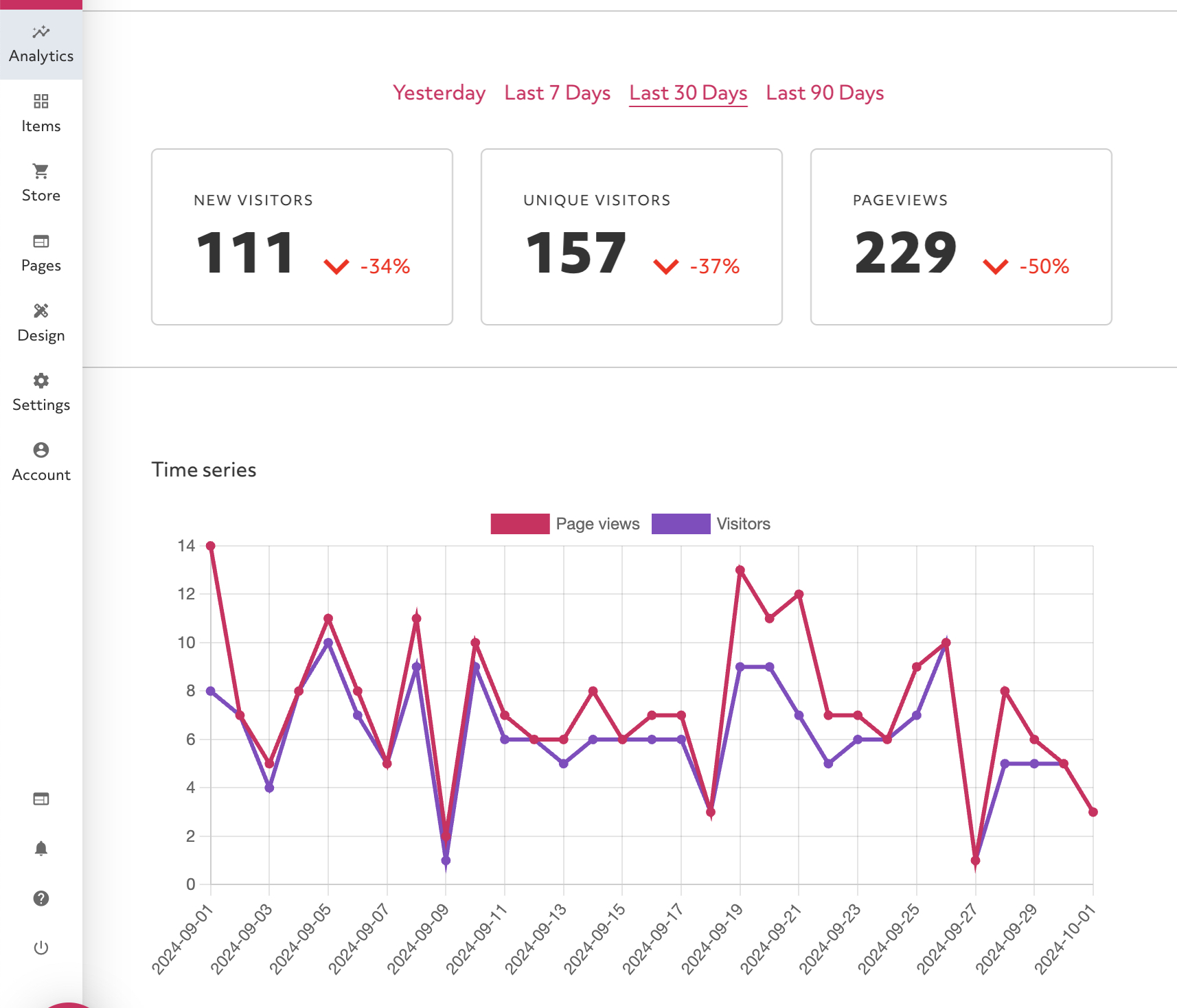Open Settings gear in sidebar
Viewport: 1177px width, 1008px height.
pos(41,380)
